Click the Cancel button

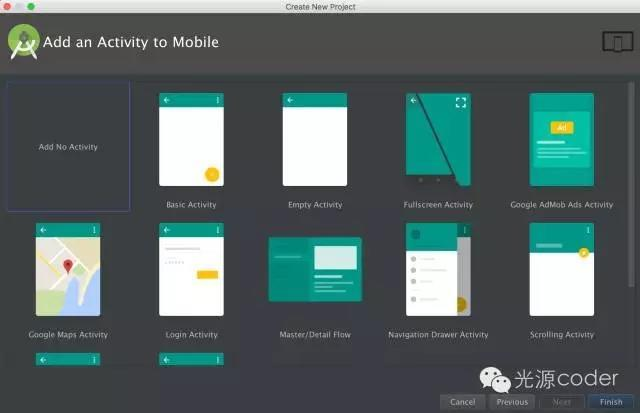462,402
